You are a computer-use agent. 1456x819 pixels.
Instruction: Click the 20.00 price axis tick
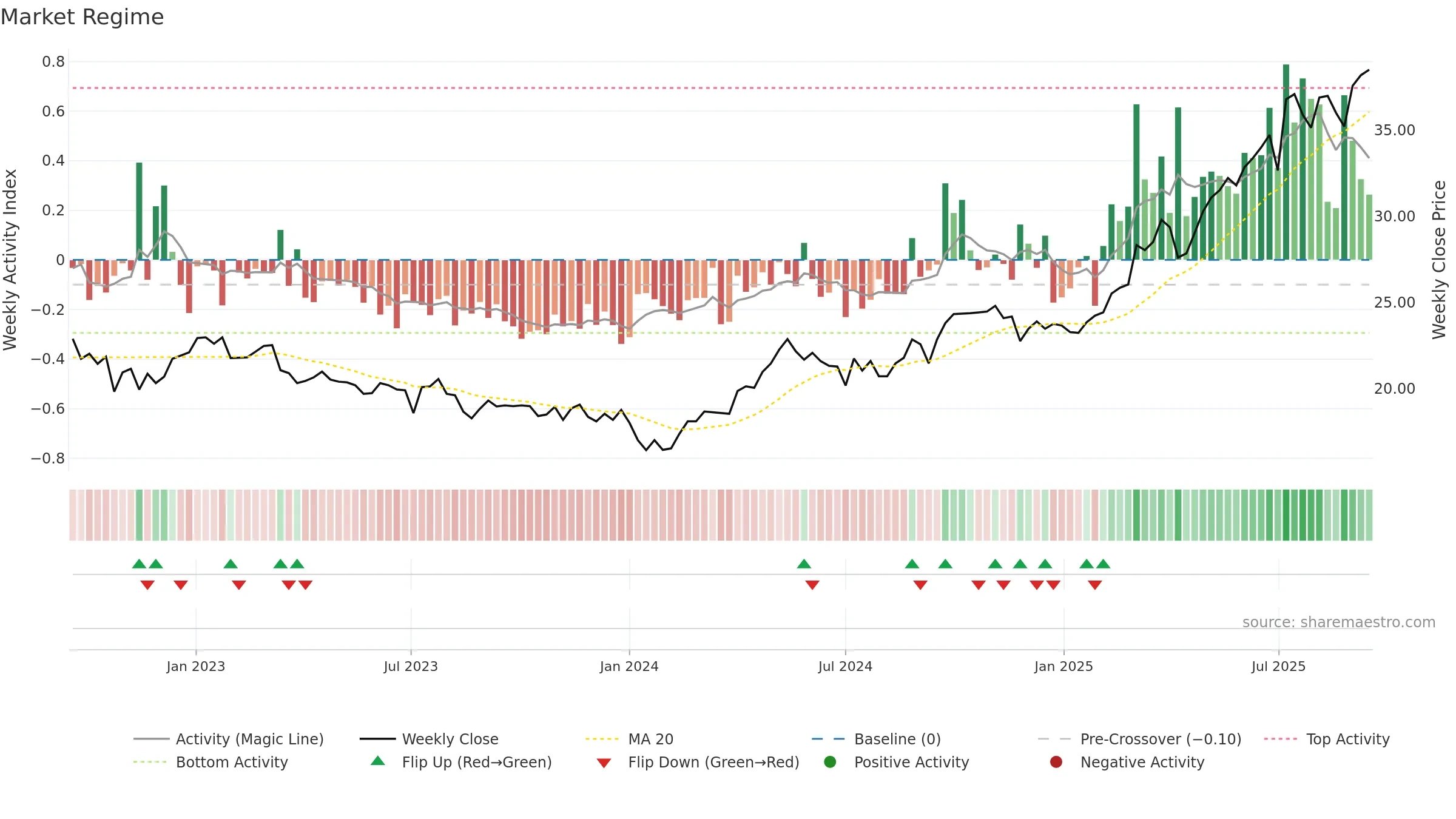(1394, 388)
